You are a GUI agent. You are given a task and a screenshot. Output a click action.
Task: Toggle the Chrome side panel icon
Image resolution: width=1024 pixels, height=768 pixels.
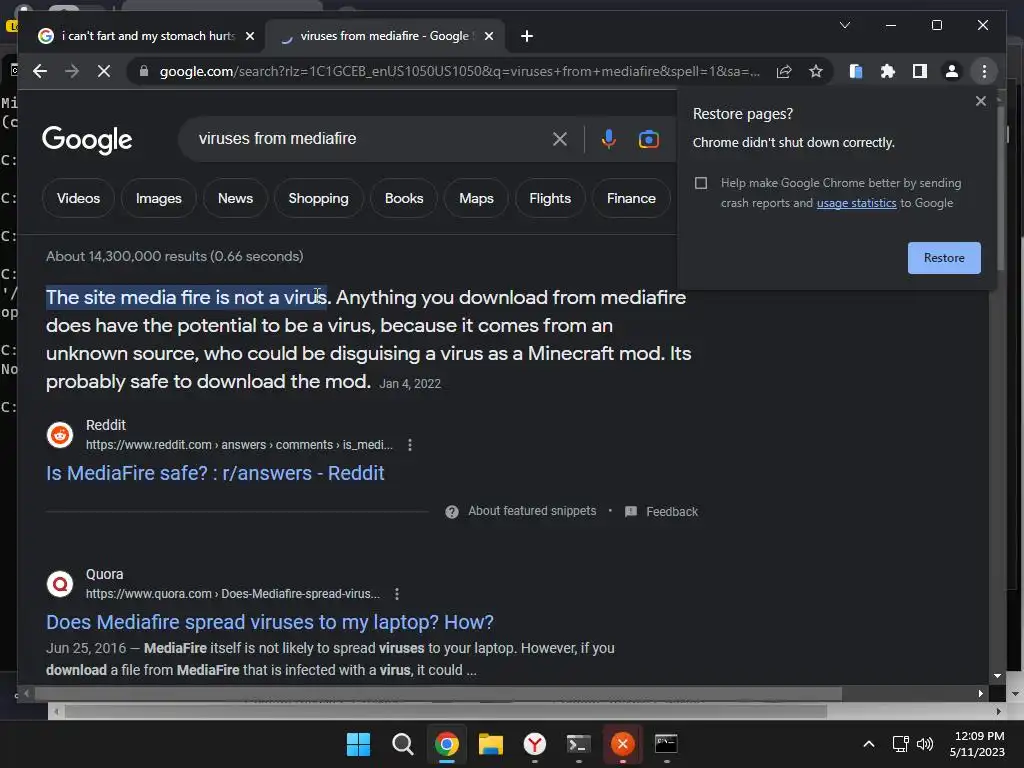click(x=920, y=71)
